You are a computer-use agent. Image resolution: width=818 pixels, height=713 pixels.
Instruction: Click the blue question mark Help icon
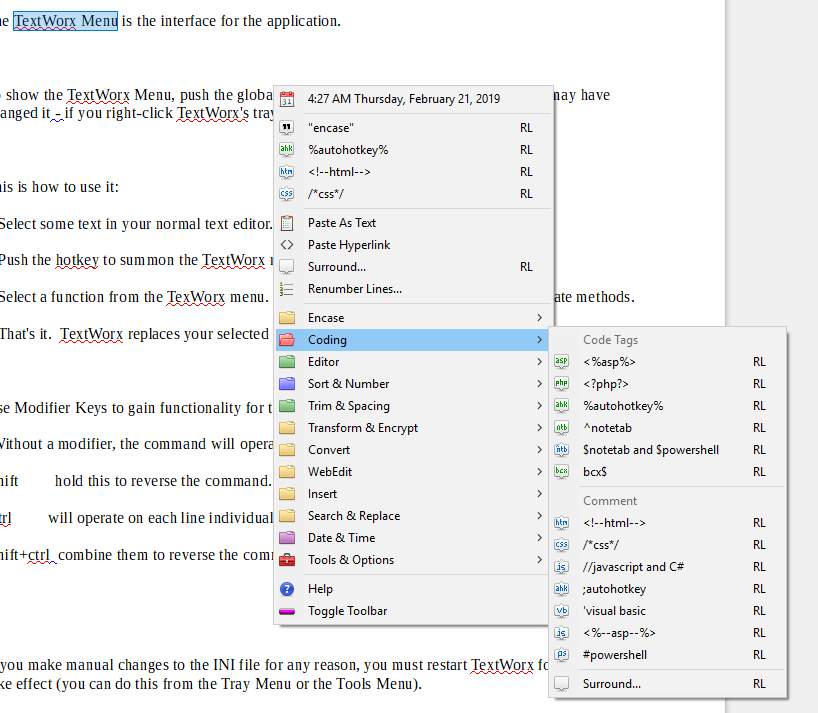[287, 589]
